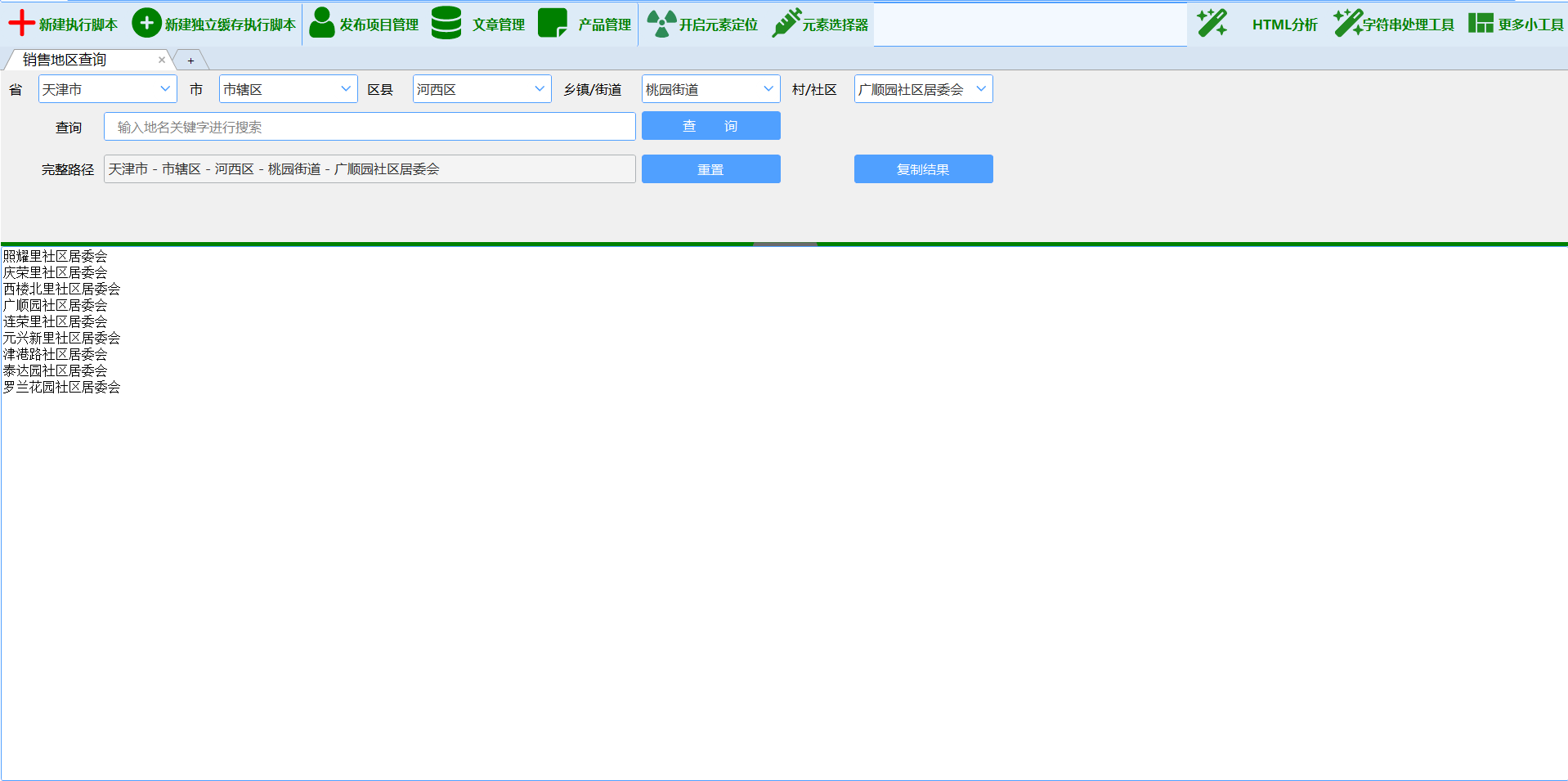Open 文章管理 via the database icon
The width and height of the screenshot is (1568, 781).
[446, 24]
